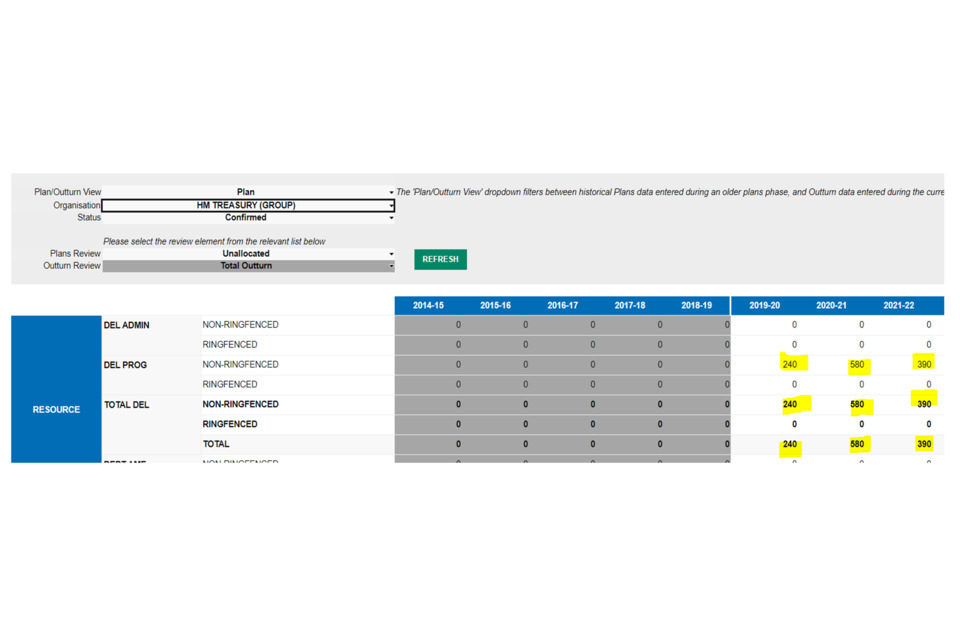960x640 pixels.
Task: Select the 2017-18 column header
Action: pyautogui.click(x=629, y=305)
